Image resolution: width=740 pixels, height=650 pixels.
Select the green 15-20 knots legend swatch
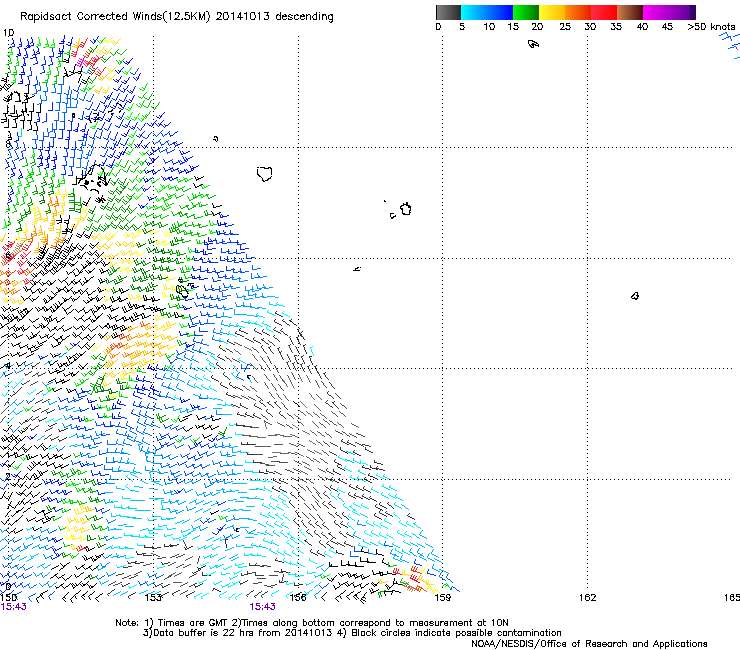(x=526, y=12)
